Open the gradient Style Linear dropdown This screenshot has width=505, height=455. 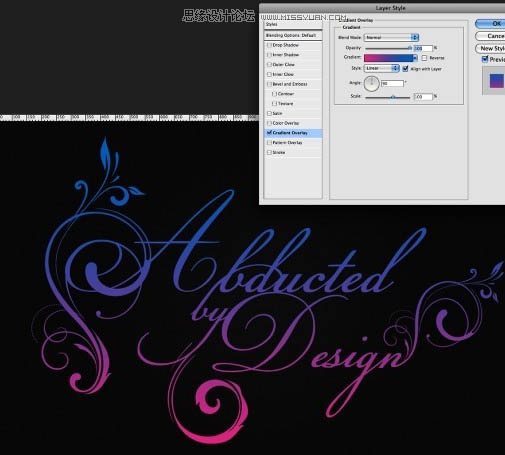tap(381, 68)
